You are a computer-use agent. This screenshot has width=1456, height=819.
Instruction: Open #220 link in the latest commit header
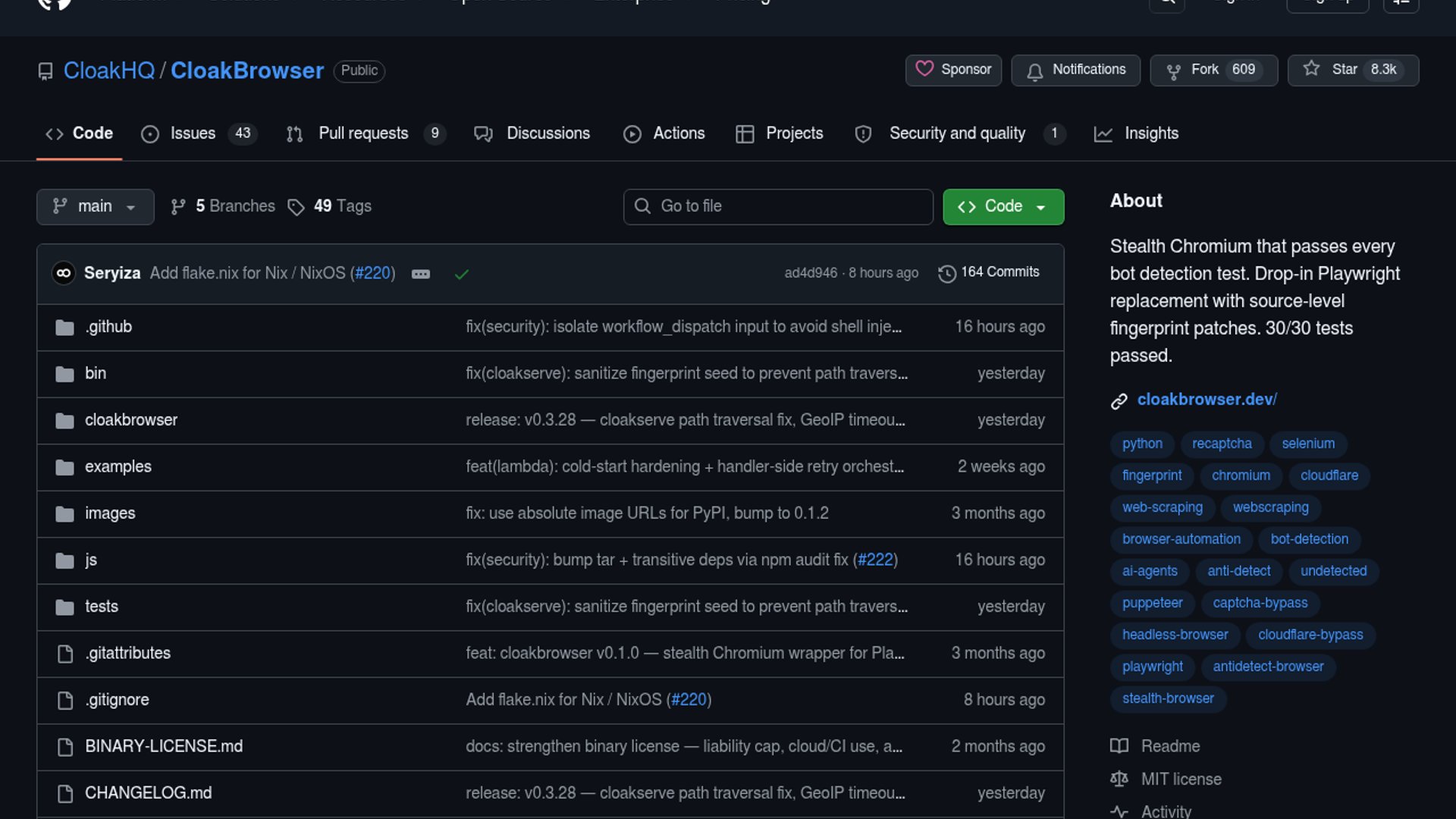pos(373,273)
